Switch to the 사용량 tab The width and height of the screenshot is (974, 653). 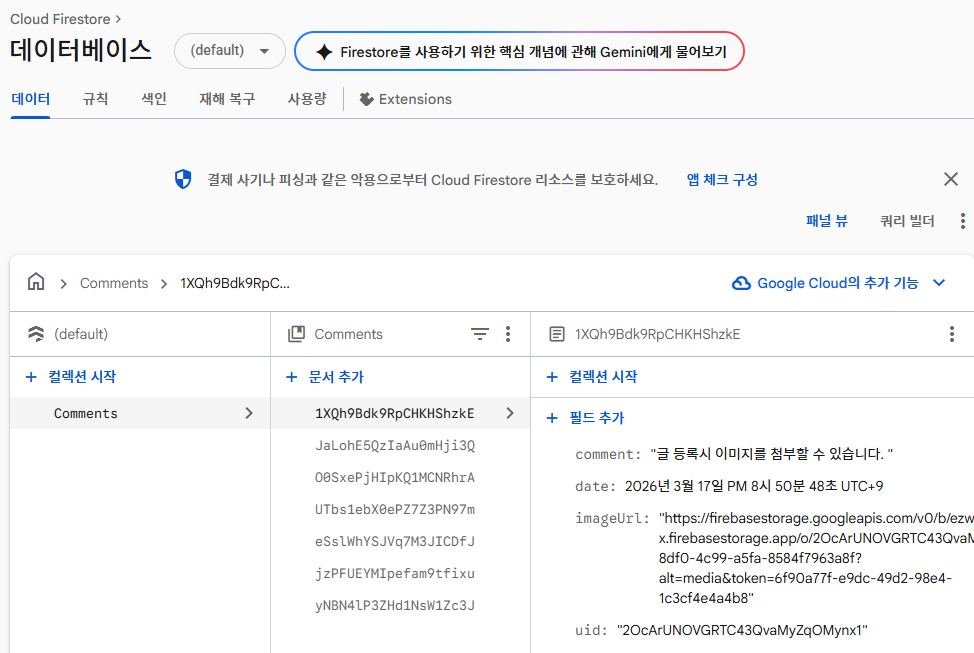pos(307,99)
